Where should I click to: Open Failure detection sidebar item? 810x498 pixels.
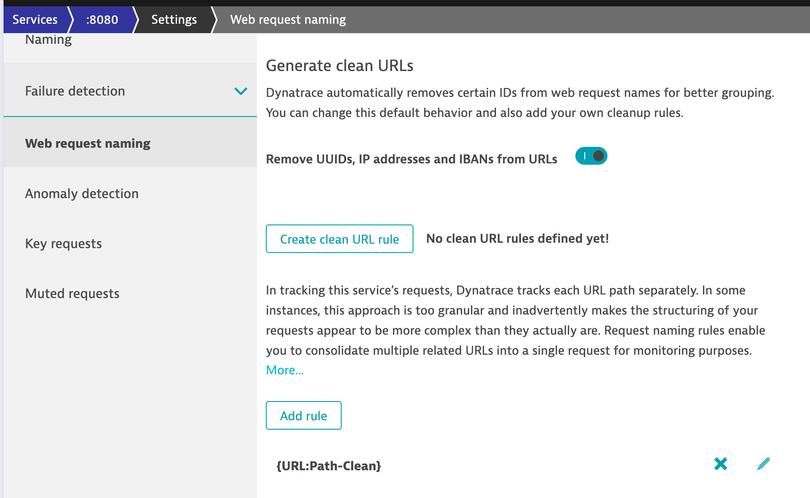(130, 91)
